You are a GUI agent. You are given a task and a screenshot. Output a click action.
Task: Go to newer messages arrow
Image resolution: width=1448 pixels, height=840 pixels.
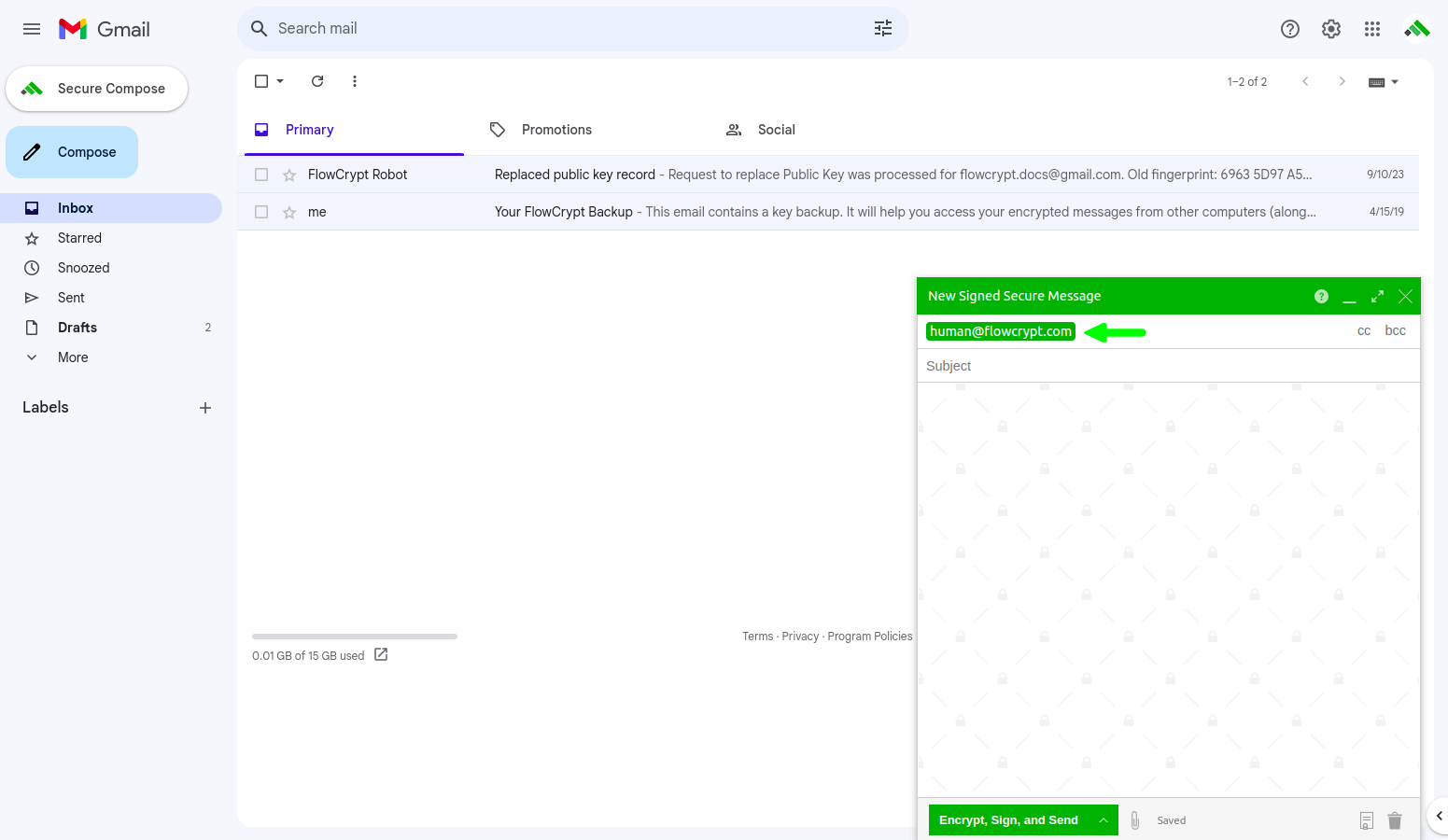(x=1305, y=81)
